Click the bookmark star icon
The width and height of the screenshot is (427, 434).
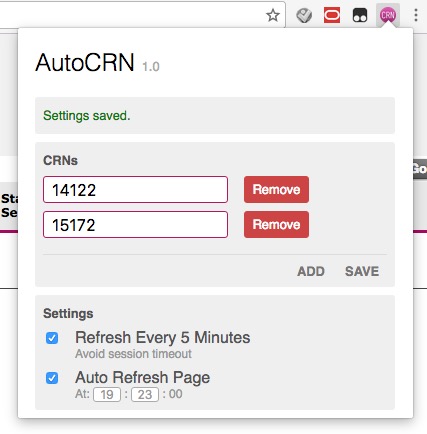pyautogui.click(x=273, y=15)
